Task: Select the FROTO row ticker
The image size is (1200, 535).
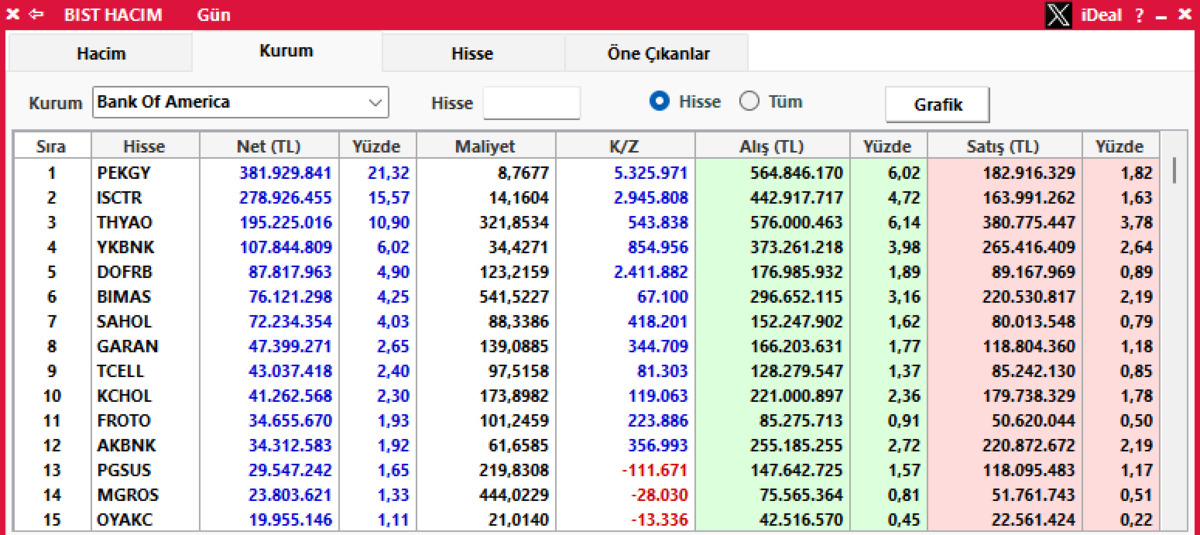Action: tap(124, 421)
